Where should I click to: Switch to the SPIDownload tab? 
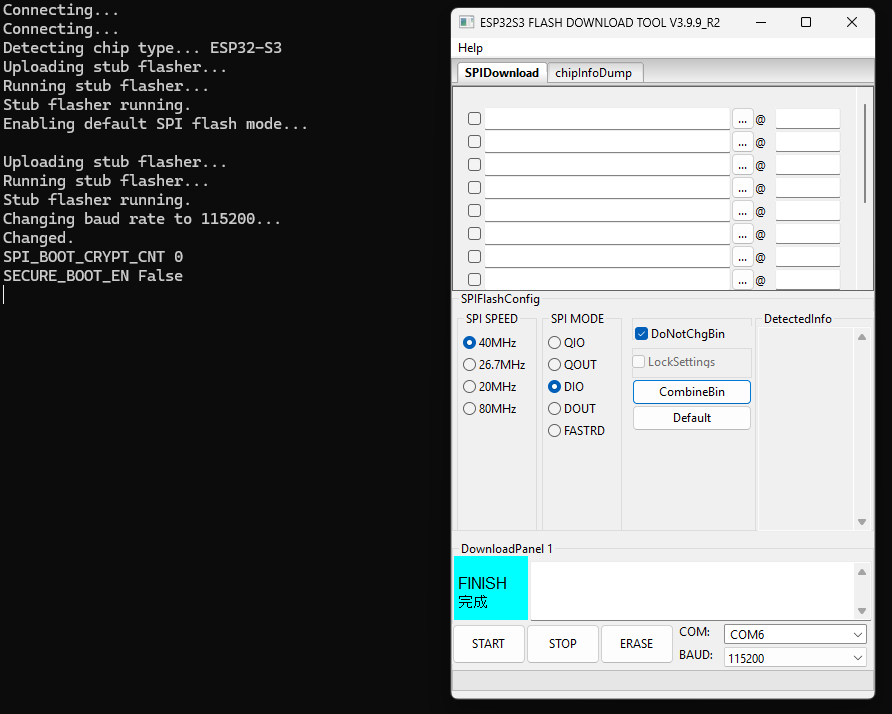[501, 73]
